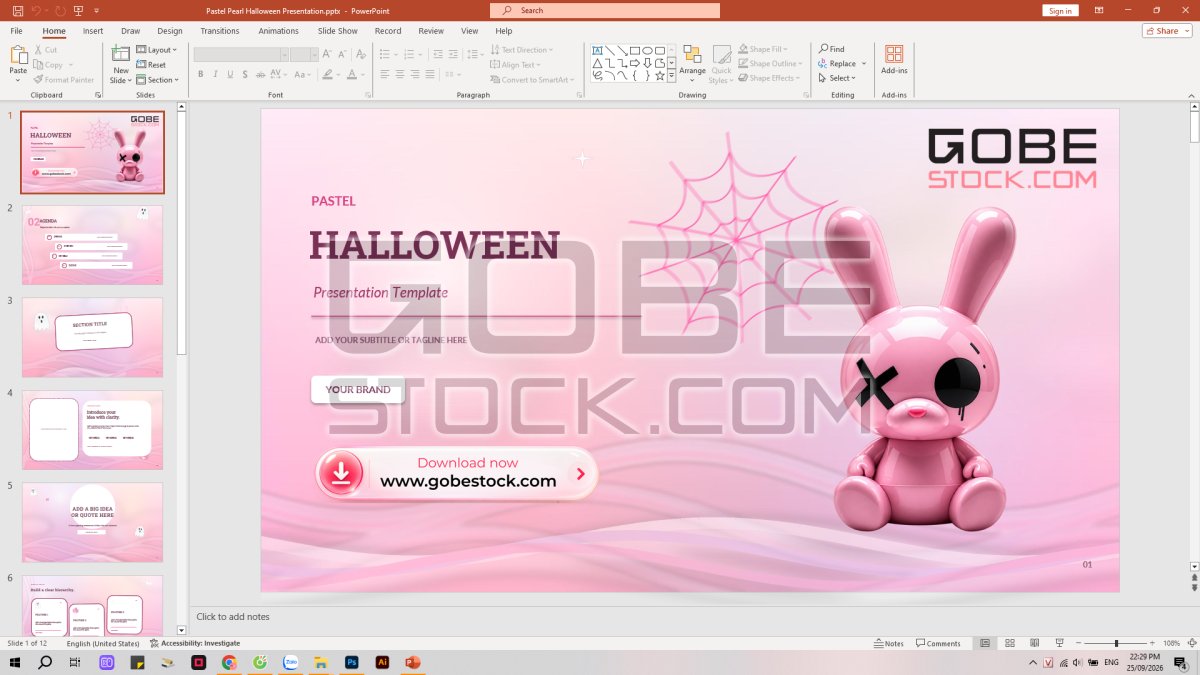Screen dimensions: 1200x675
Task: Select the Text Box shape in the gallery
Action: pyautogui.click(x=597, y=50)
